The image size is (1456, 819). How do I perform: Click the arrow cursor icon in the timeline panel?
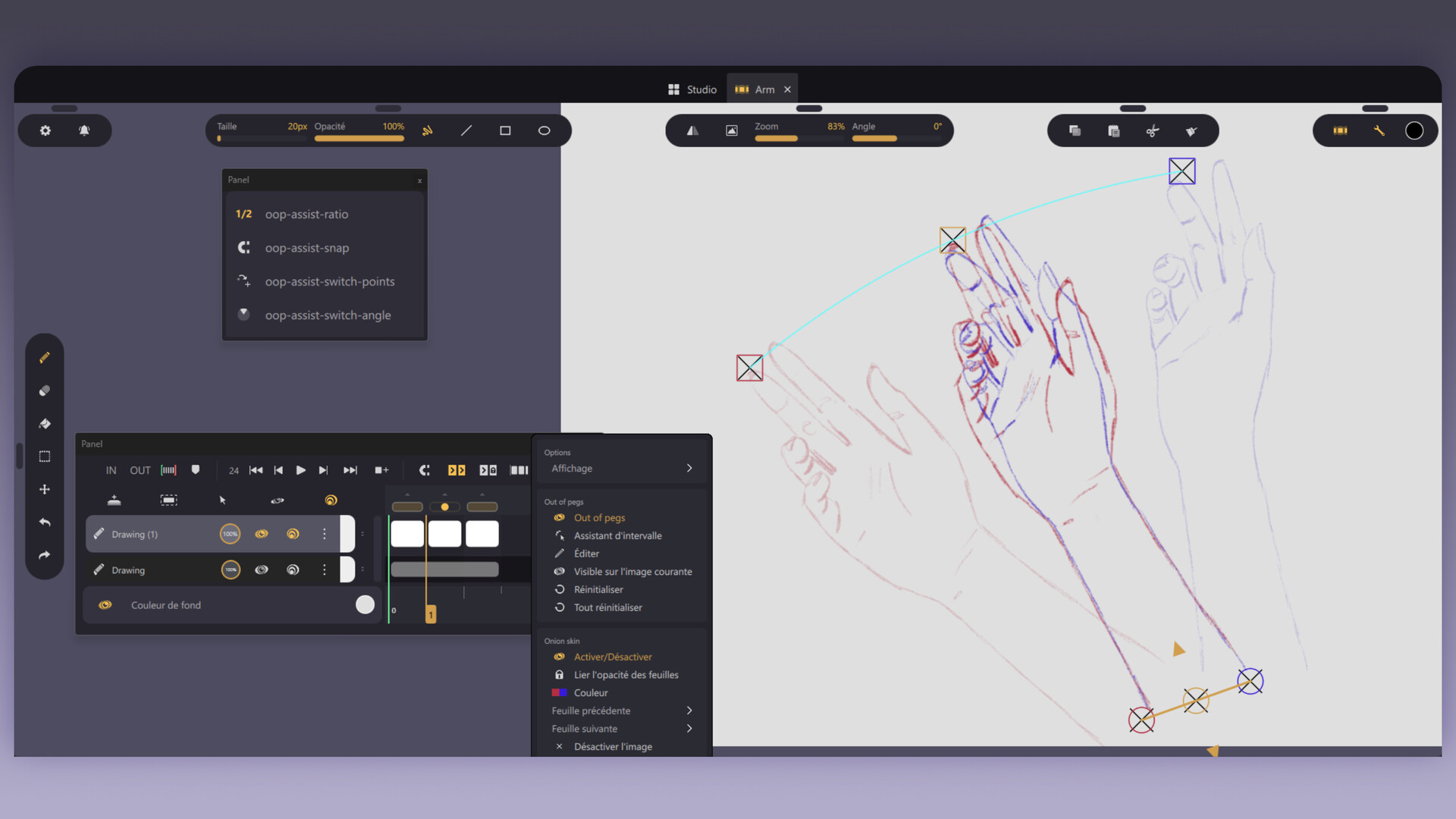tap(222, 500)
